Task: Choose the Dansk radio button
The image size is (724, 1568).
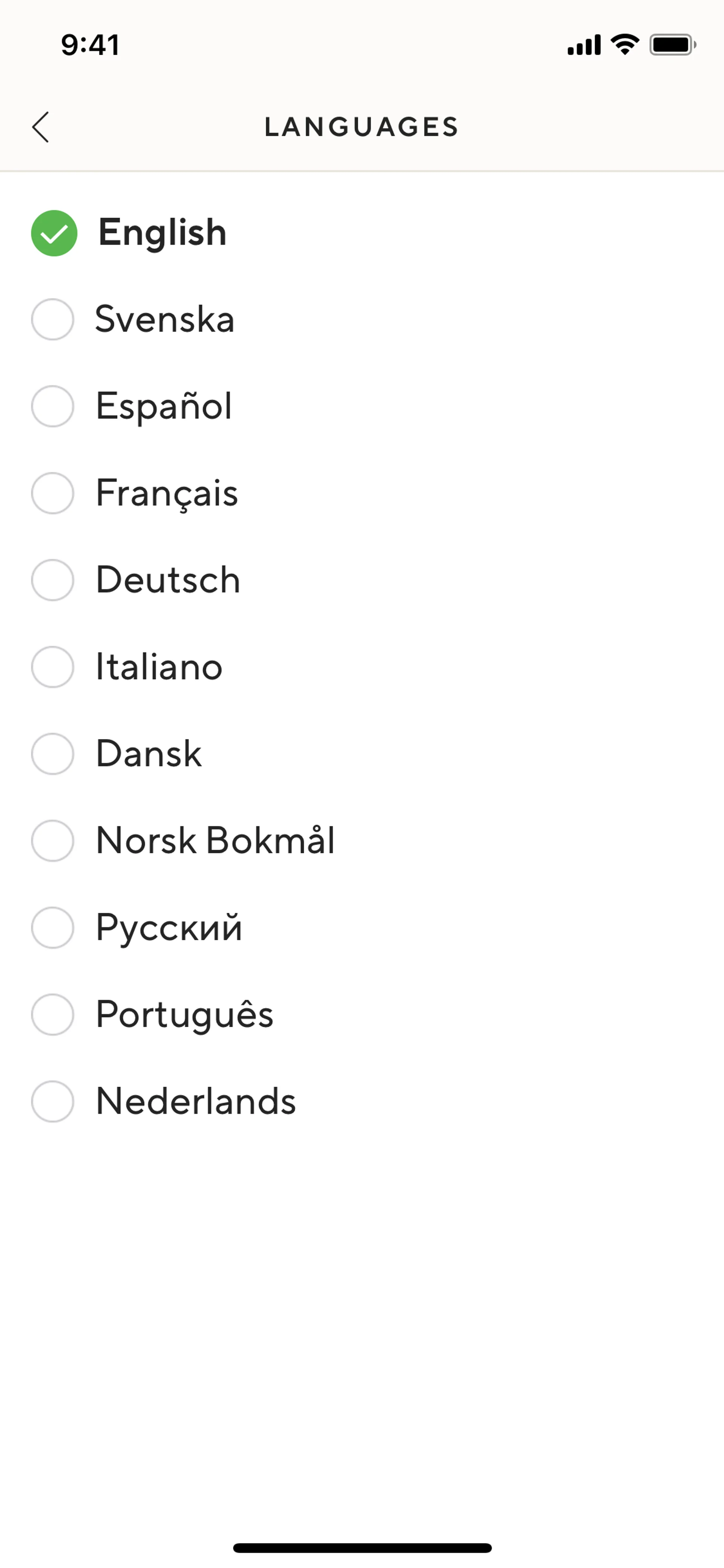Action: [x=53, y=754]
